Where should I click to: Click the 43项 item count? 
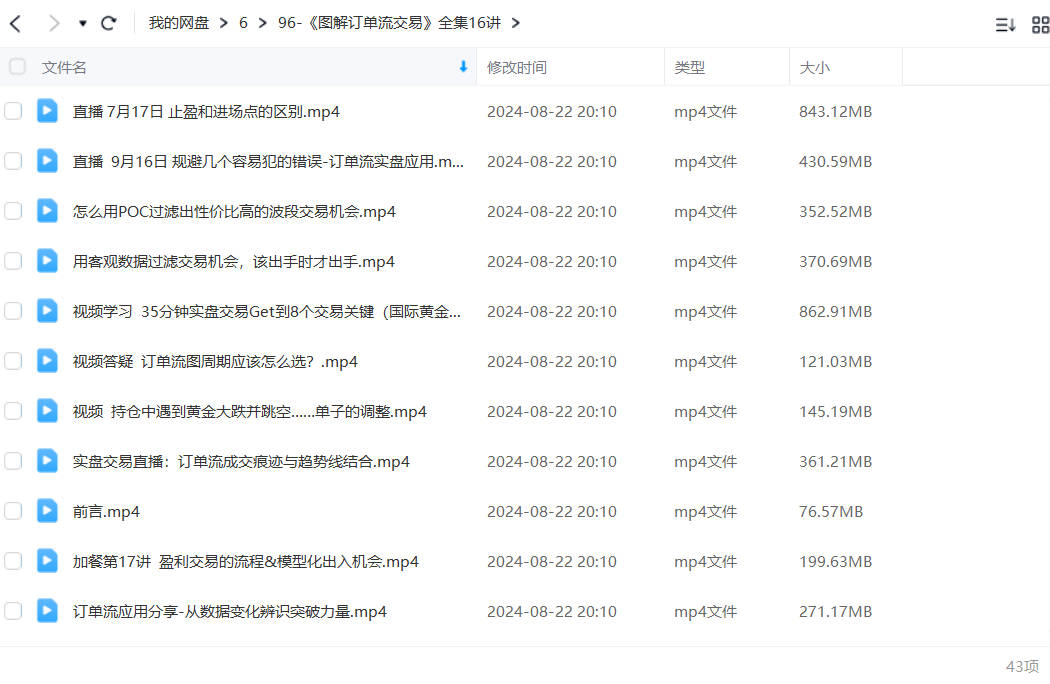click(x=1023, y=666)
